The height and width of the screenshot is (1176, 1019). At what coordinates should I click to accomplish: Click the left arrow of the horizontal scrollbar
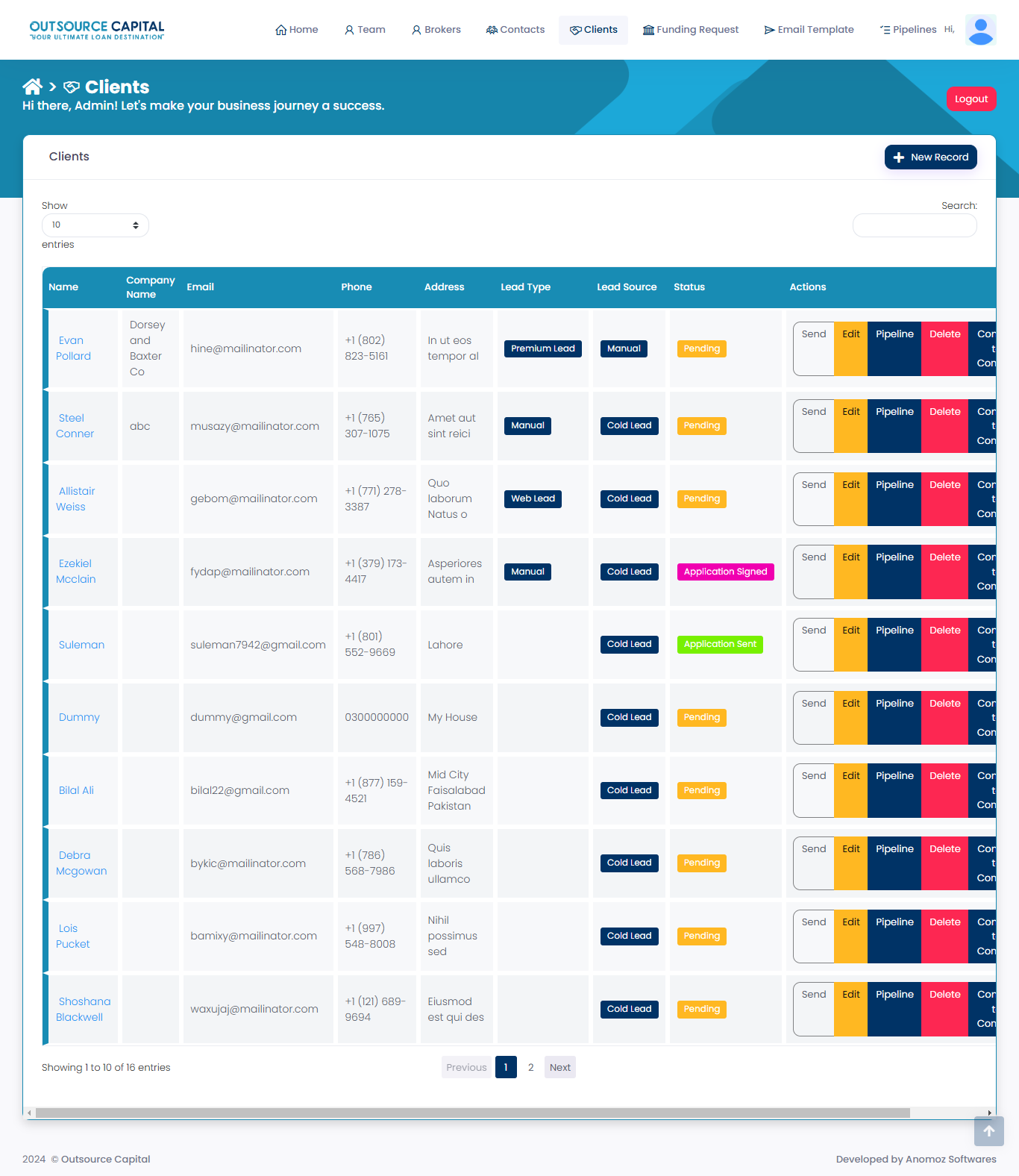29,1113
